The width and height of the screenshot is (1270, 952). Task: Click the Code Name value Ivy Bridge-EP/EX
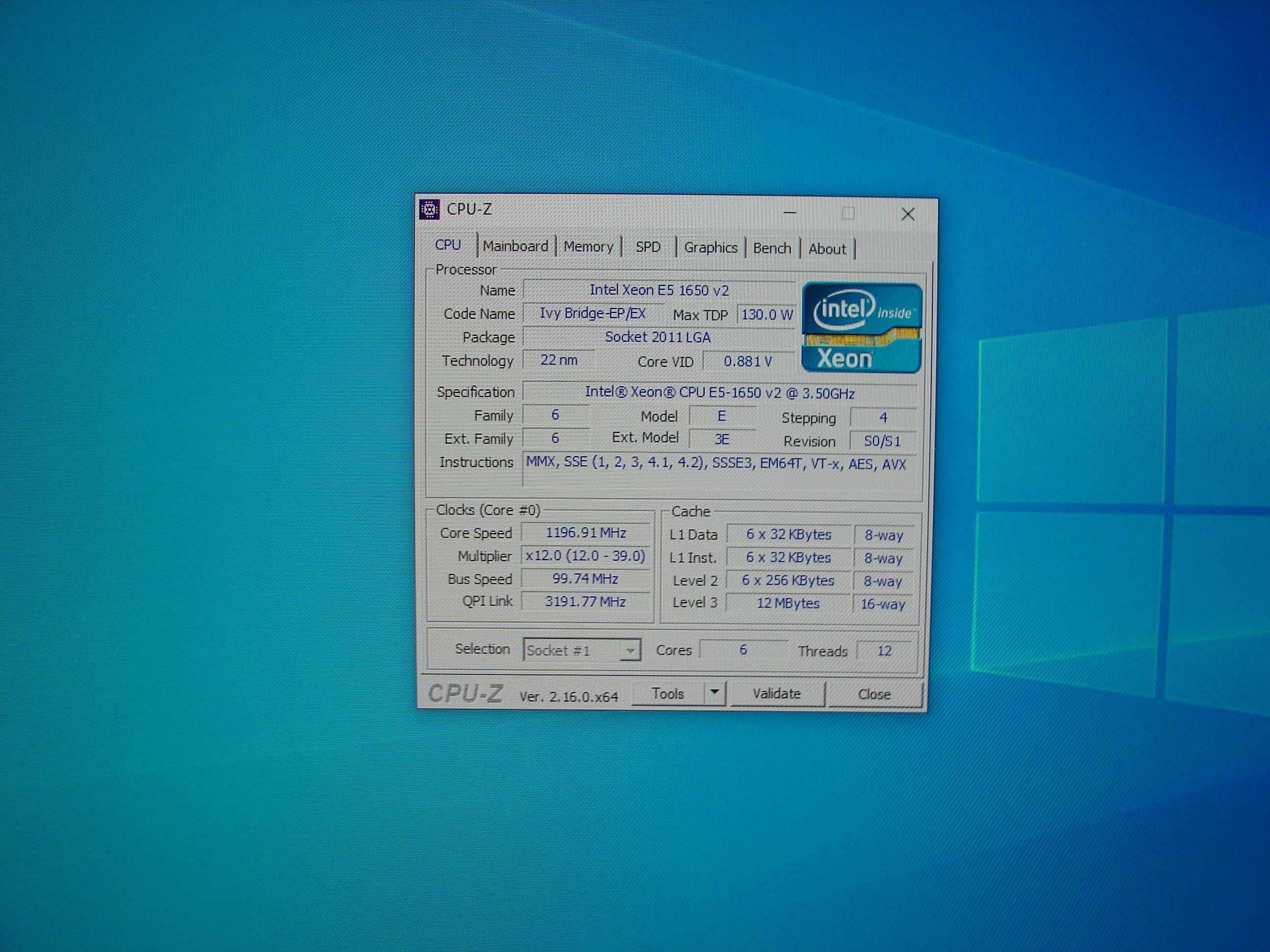592,313
